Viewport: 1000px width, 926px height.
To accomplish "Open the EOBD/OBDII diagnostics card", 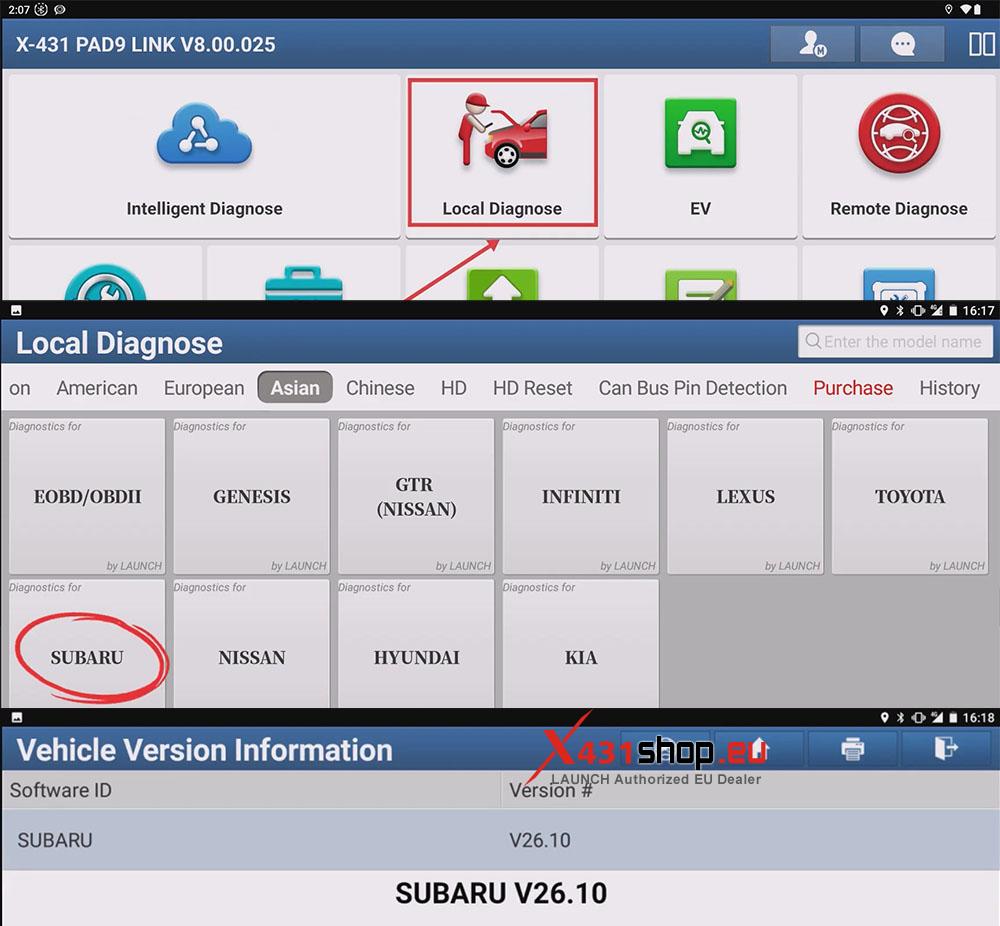I will pyautogui.click(x=86, y=496).
